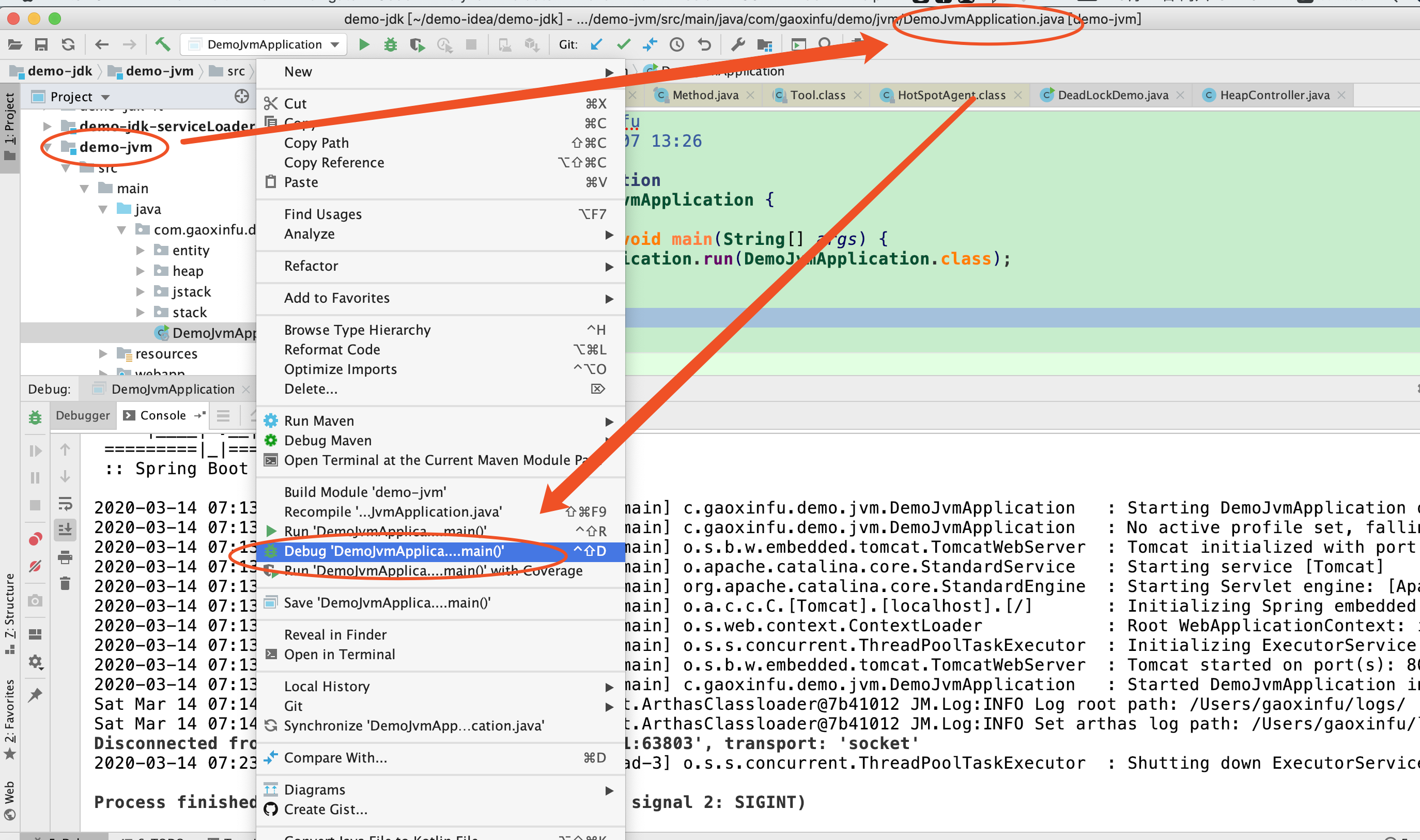Viewport: 1420px width, 840px height.
Task: Click View Breakpoints red circles icon
Action: click(x=35, y=539)
